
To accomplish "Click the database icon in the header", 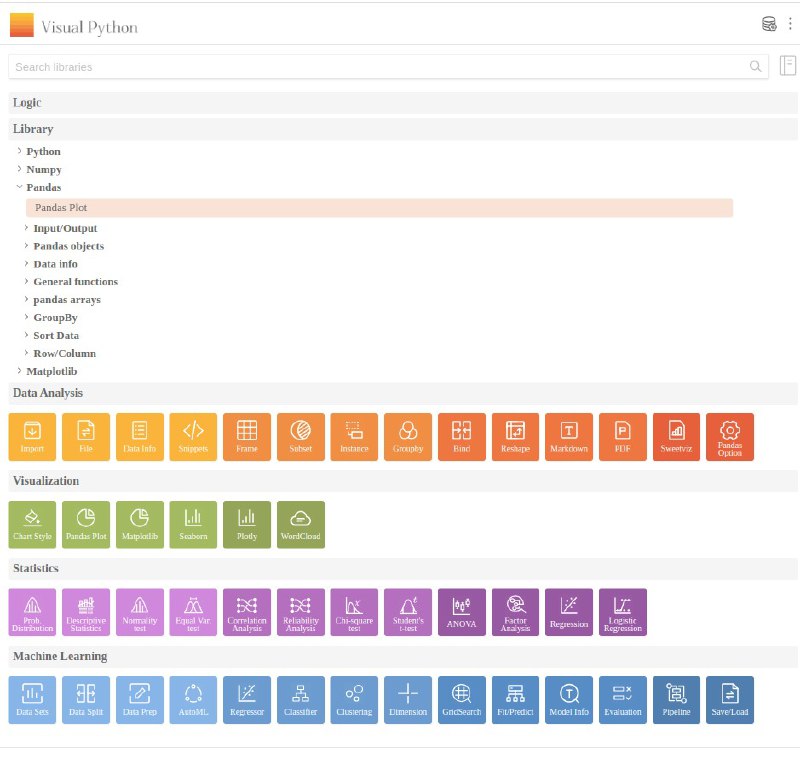I will (769, 23).
